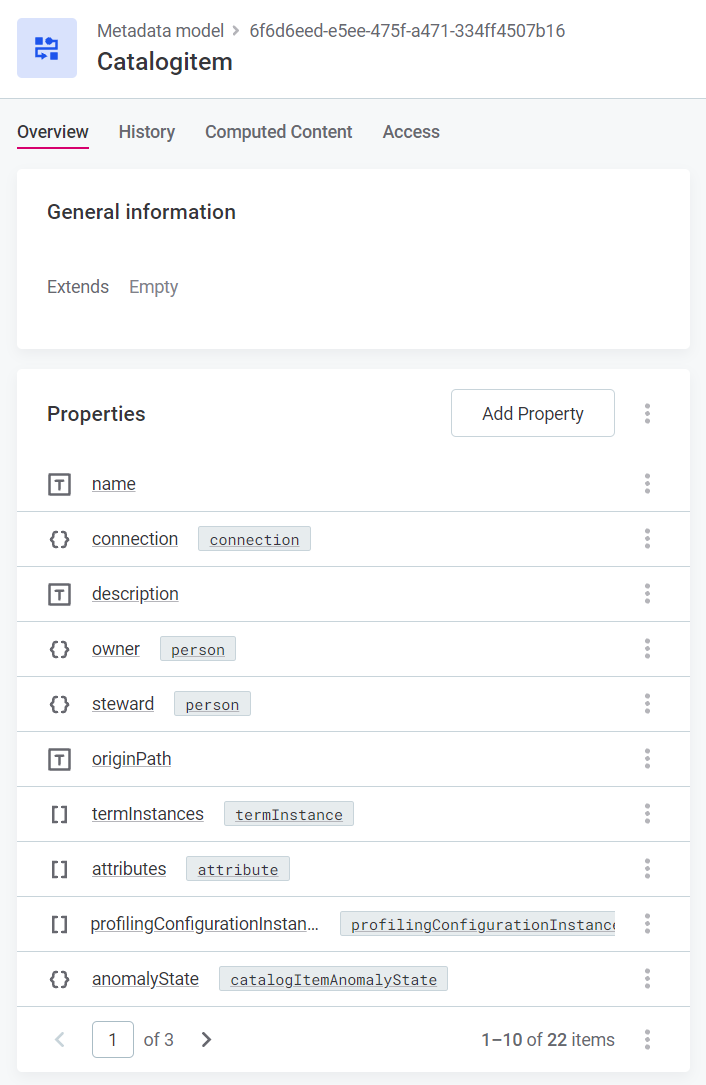Image resolution: width=706 pixels, height=1085 pixels.
Task: Click the catalogItemAnomalyState type tag
Action: coord(333,980)
